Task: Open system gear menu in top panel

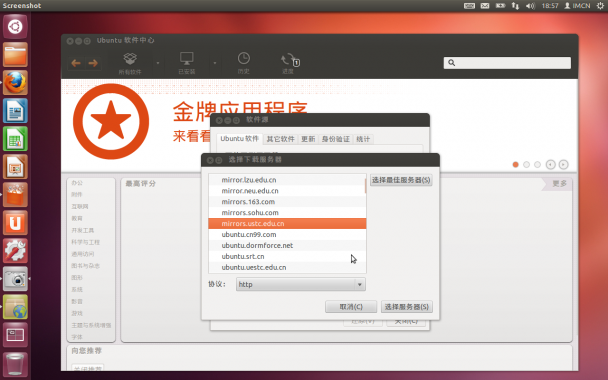Action: (x=600, y=6)
